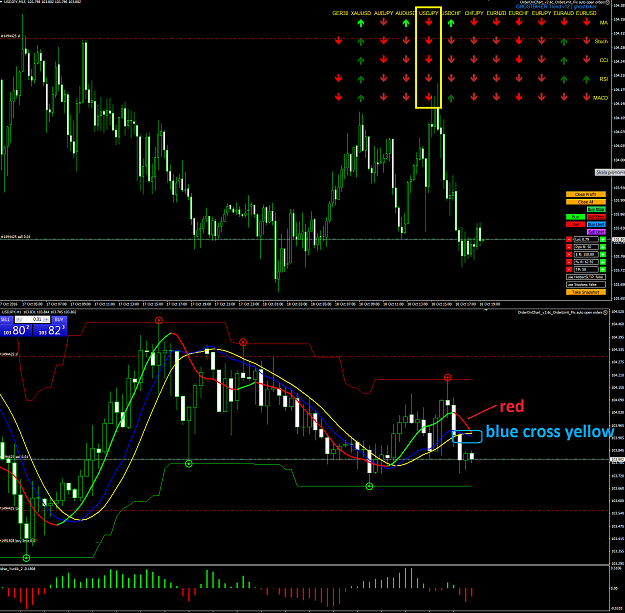625x613 pixels.
Task: Place a Sell Limit order
Action: click(x=596, y=232)
